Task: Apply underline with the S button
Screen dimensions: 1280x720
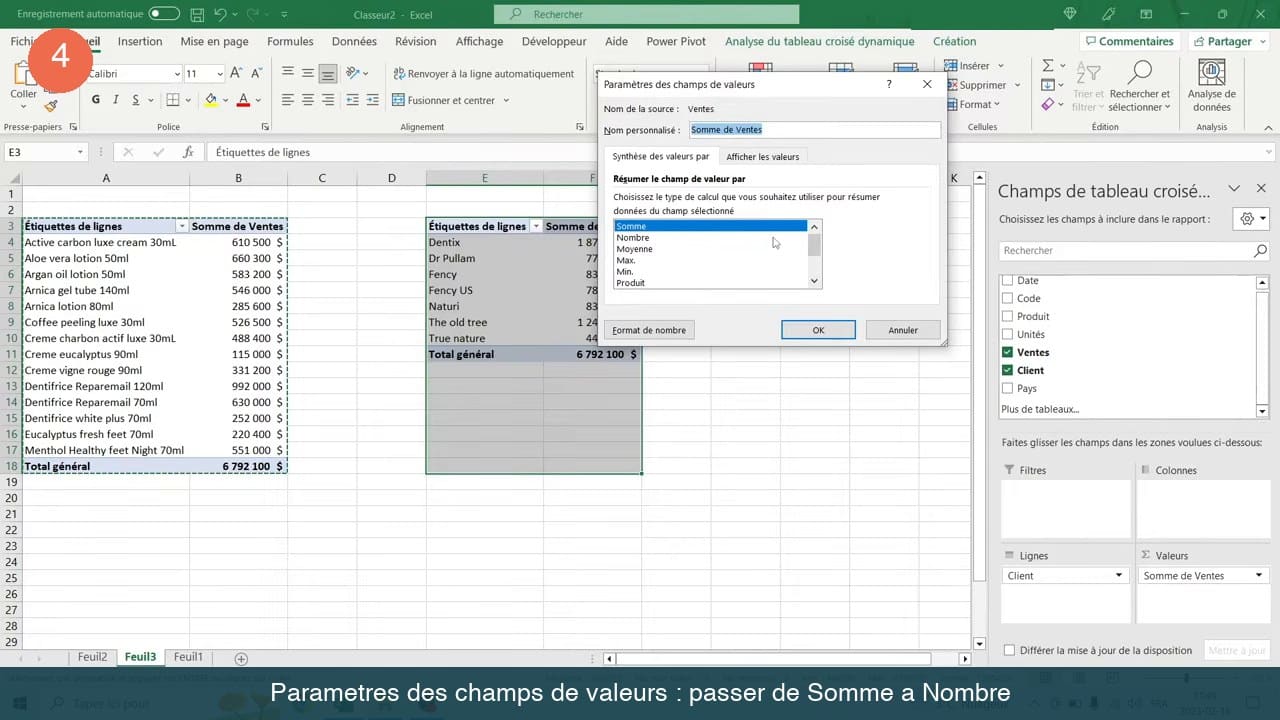Action: (136, 100)
